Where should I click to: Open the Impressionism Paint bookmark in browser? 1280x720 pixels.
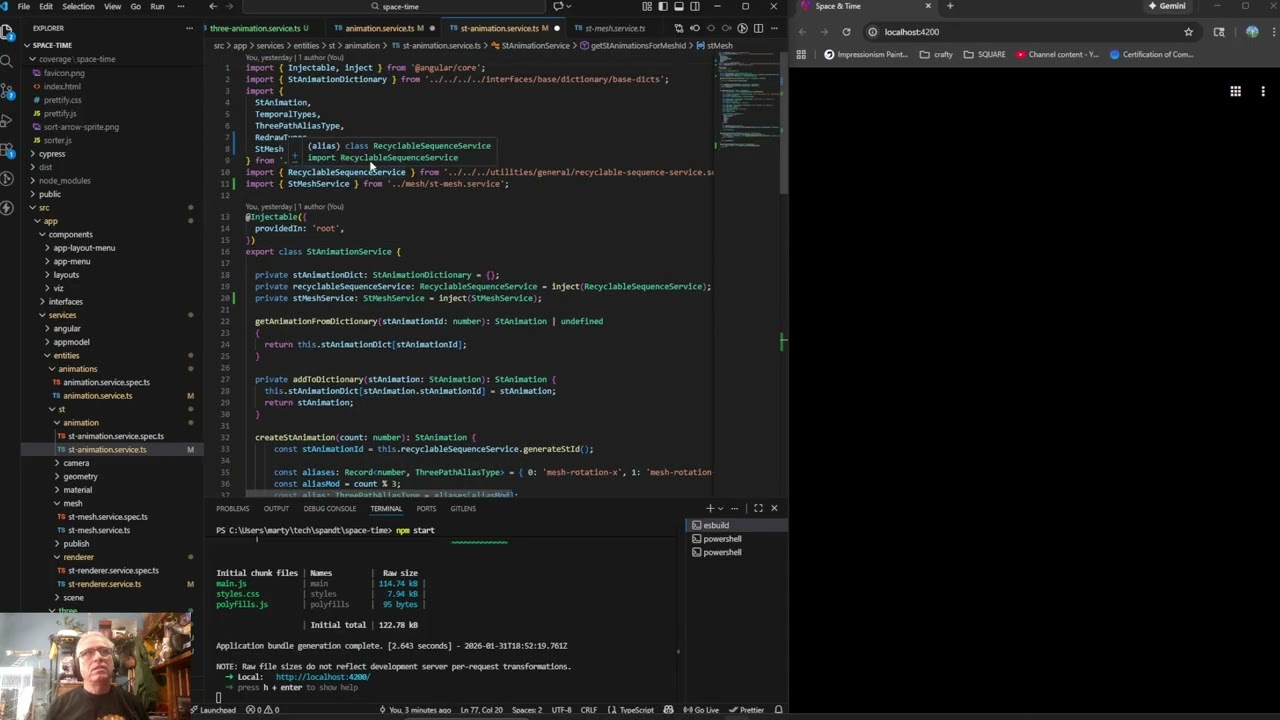click(x=866, y=55)
